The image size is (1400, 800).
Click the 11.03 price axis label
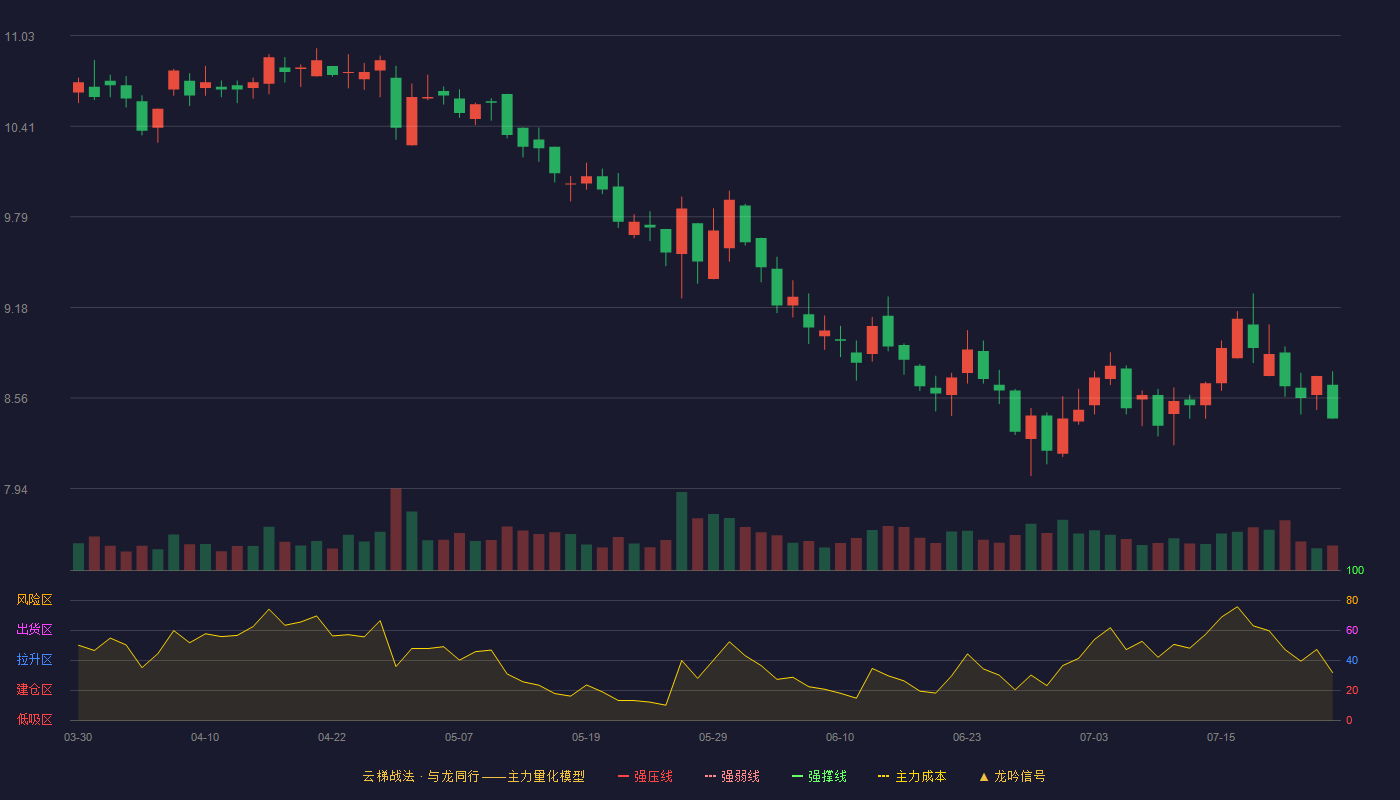pyautogui.click(x=19, y=37)
